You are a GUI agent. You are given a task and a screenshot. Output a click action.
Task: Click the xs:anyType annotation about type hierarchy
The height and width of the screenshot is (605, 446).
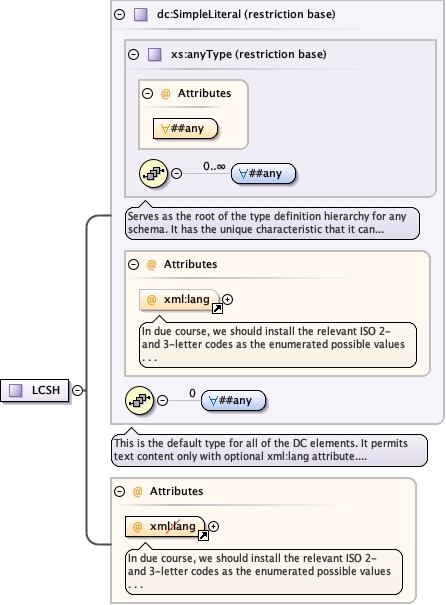[272, 223]
